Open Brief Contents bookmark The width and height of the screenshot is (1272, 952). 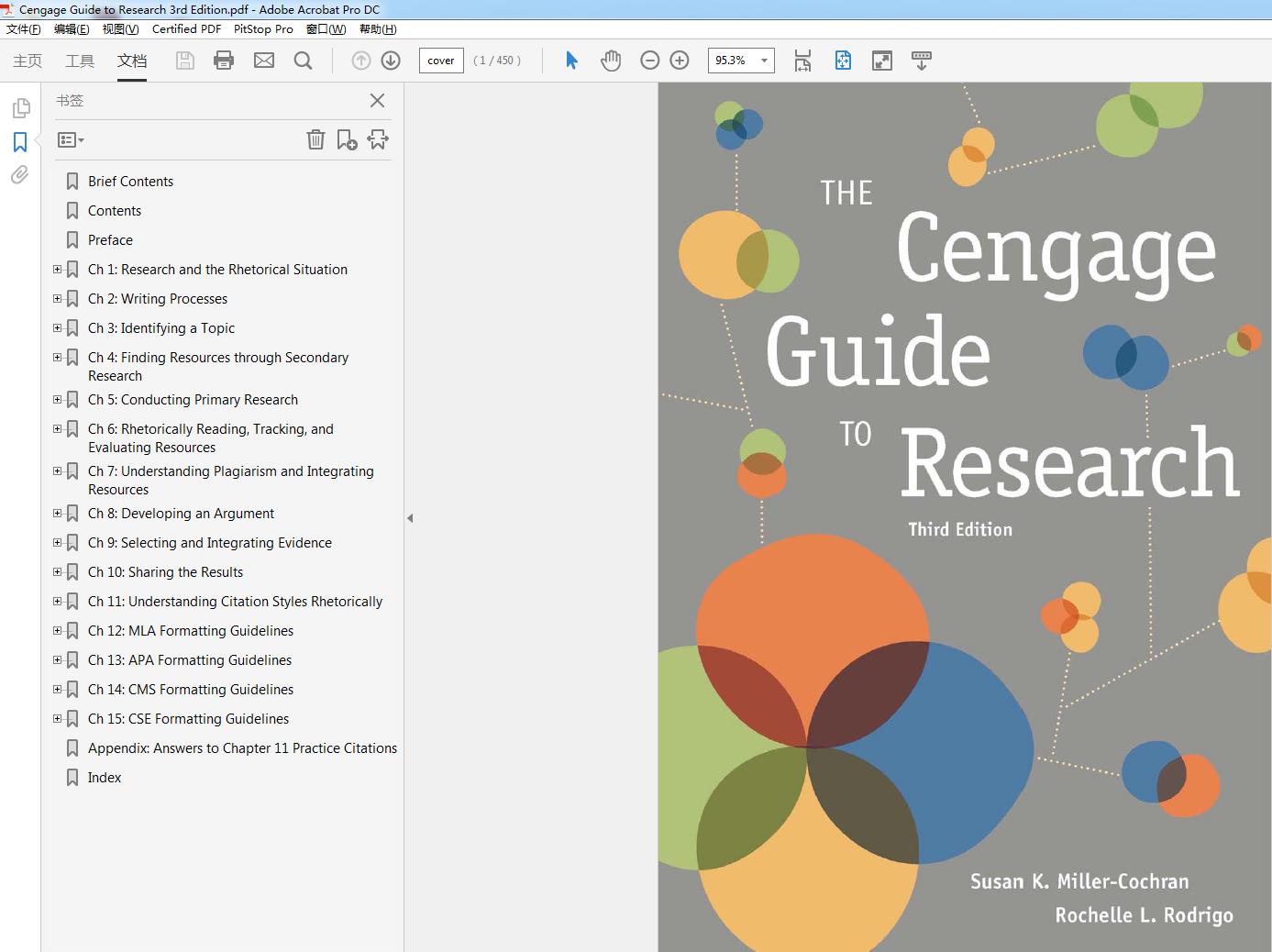coord(130,182)
